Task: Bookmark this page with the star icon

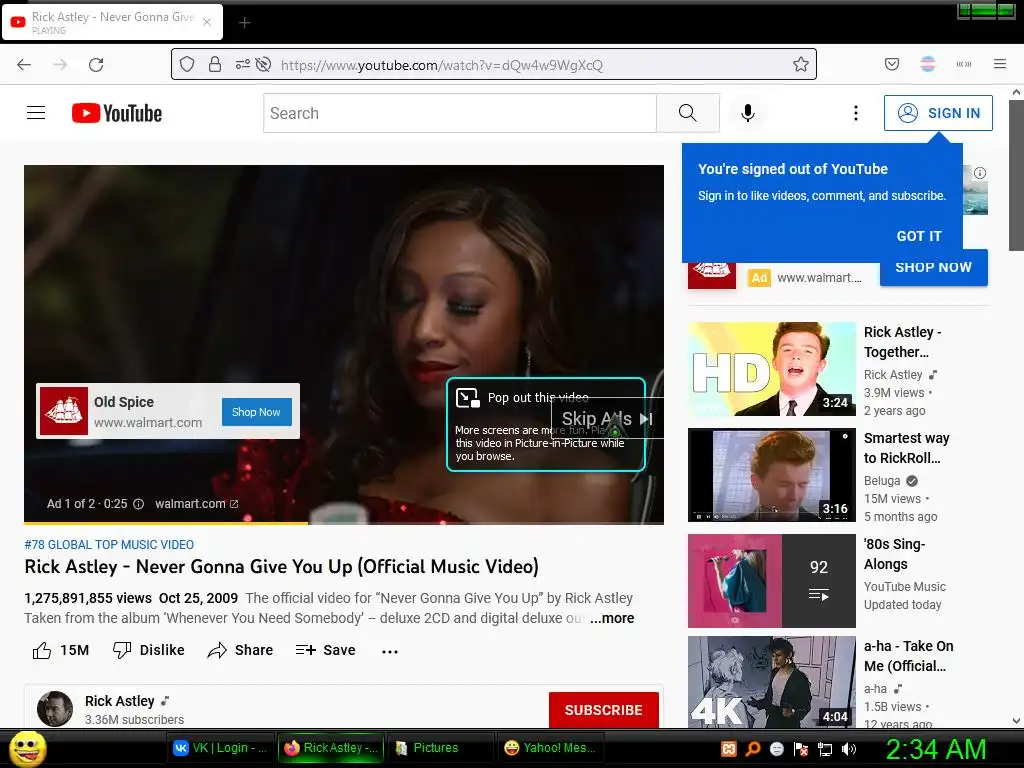Action: 801,64
